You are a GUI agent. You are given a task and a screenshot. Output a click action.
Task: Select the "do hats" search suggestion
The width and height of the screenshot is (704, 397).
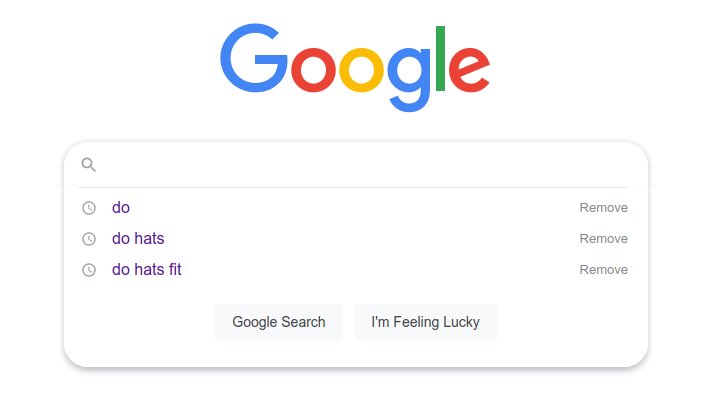[138, 238]
